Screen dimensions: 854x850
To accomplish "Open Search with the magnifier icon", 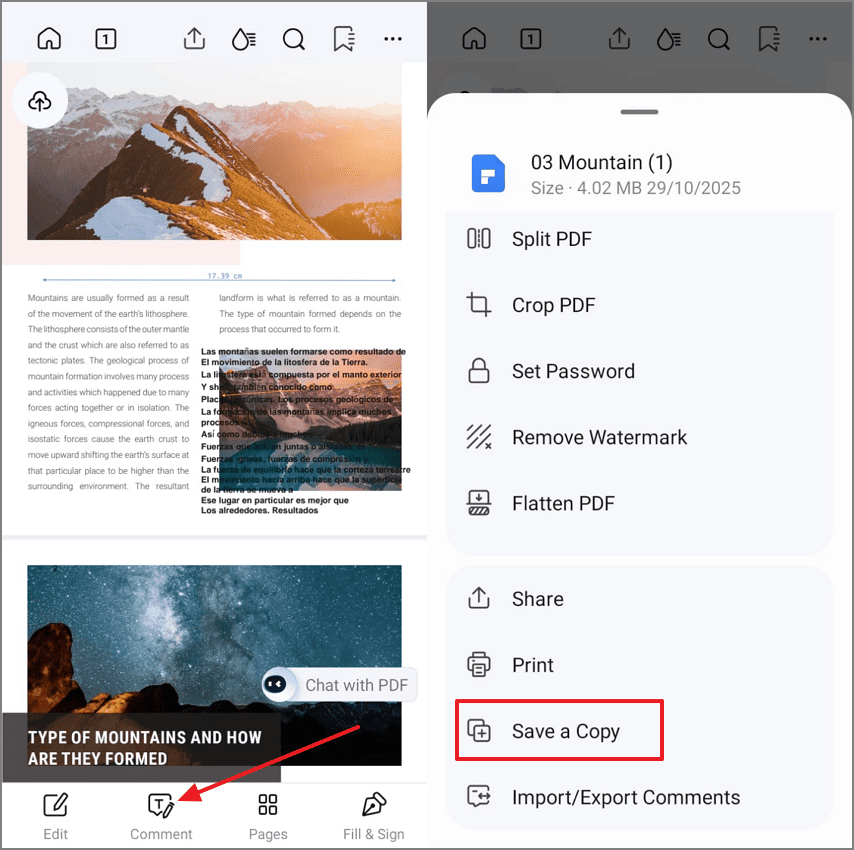I will pos(293,38).
